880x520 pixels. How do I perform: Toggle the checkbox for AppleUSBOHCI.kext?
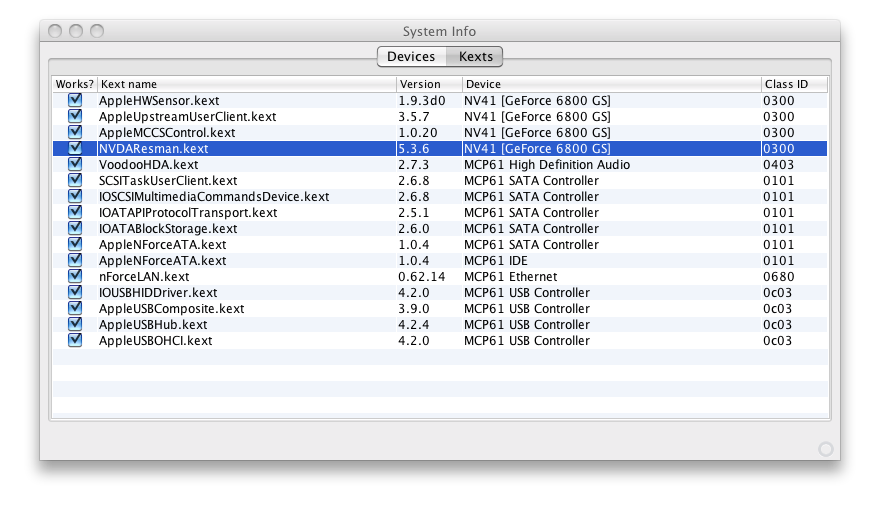[75, 340]
